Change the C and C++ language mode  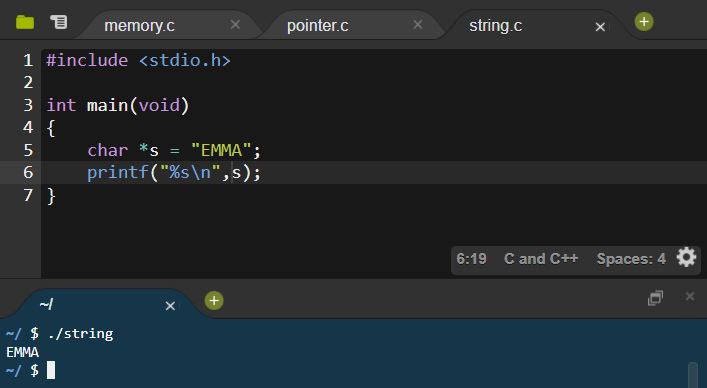click(x=541, y=259)
